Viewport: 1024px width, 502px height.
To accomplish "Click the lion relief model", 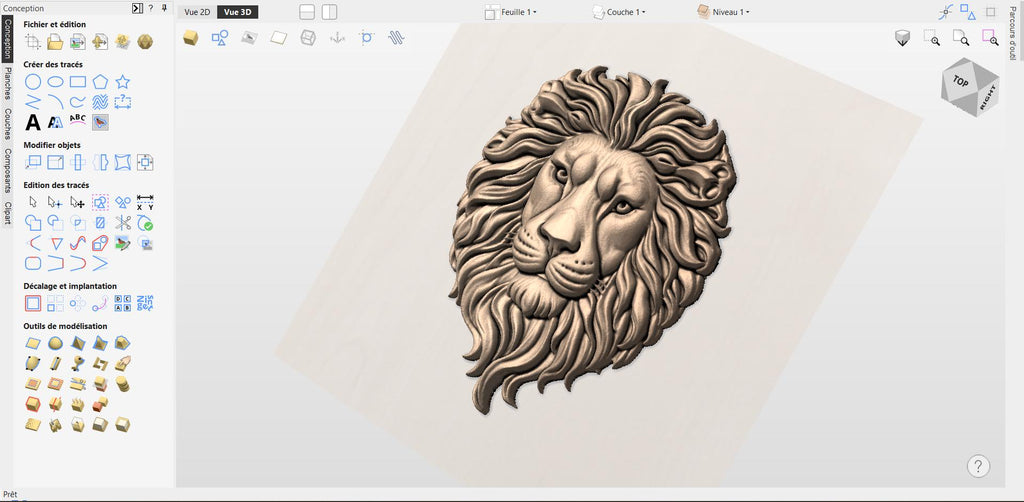I will [591, 238].
